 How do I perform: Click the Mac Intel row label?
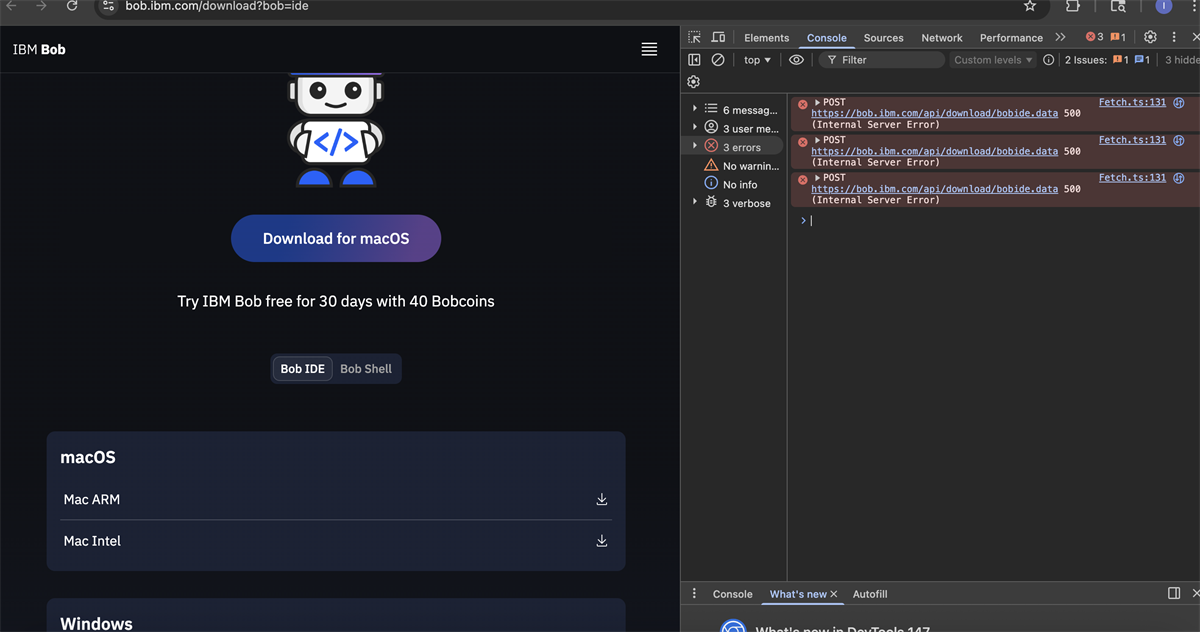(92, 541)
